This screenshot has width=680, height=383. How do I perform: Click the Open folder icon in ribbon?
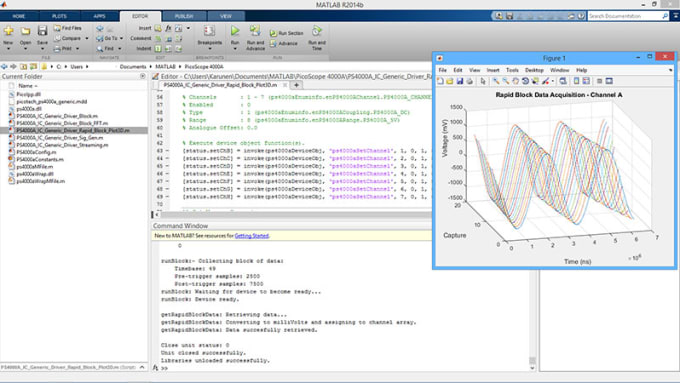(25, 31)
